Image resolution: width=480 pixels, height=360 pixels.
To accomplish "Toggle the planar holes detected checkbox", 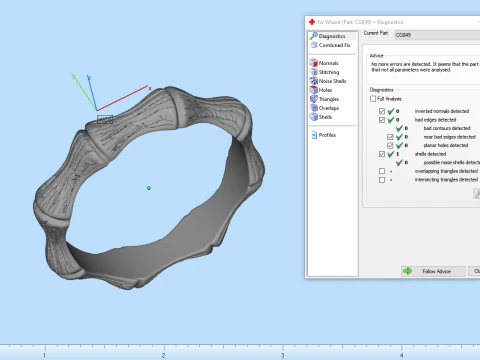I will [390, 145].
